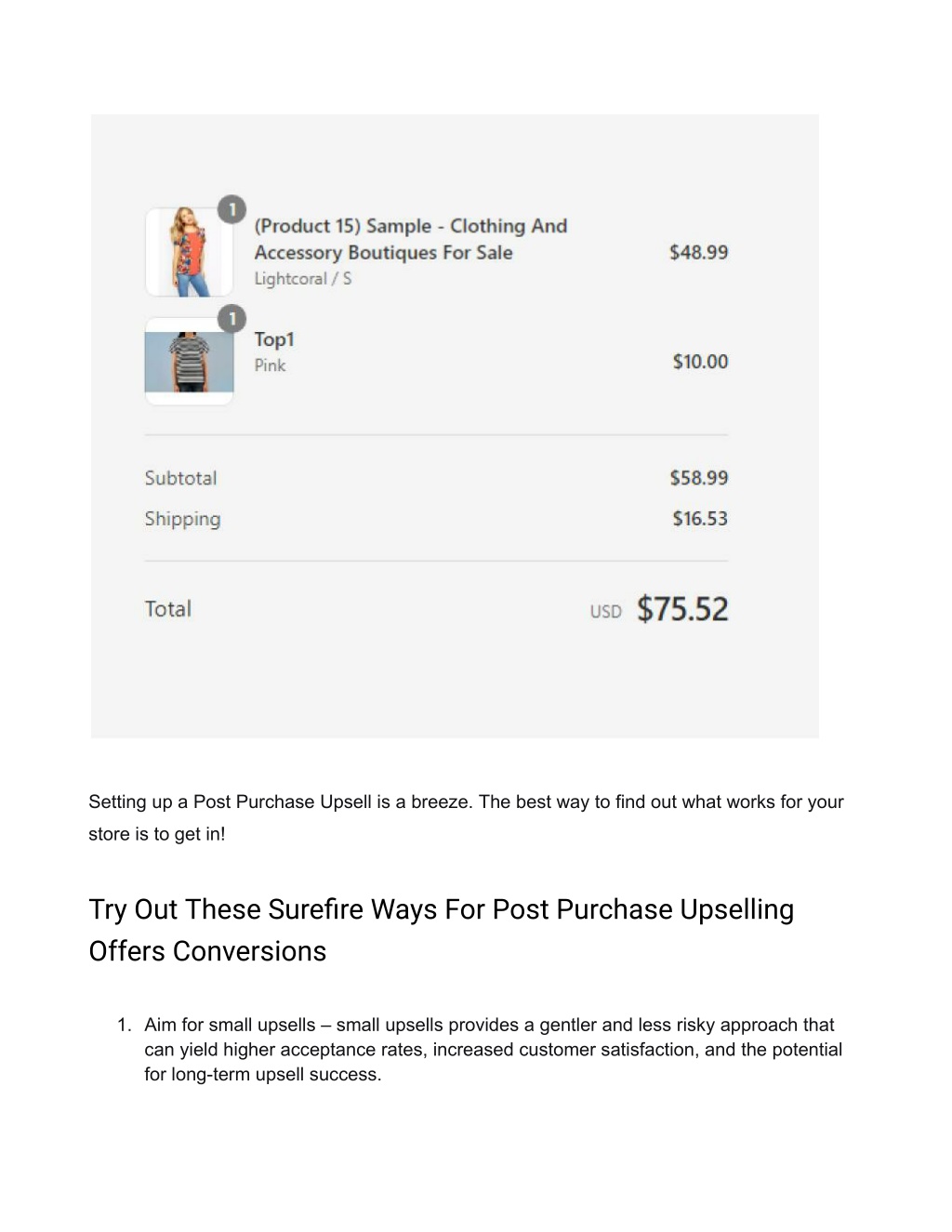Click the 'Try Out These Surefire Ways' heading
The height and width of the screenshot is (1232, 952).
pos(442,930)
